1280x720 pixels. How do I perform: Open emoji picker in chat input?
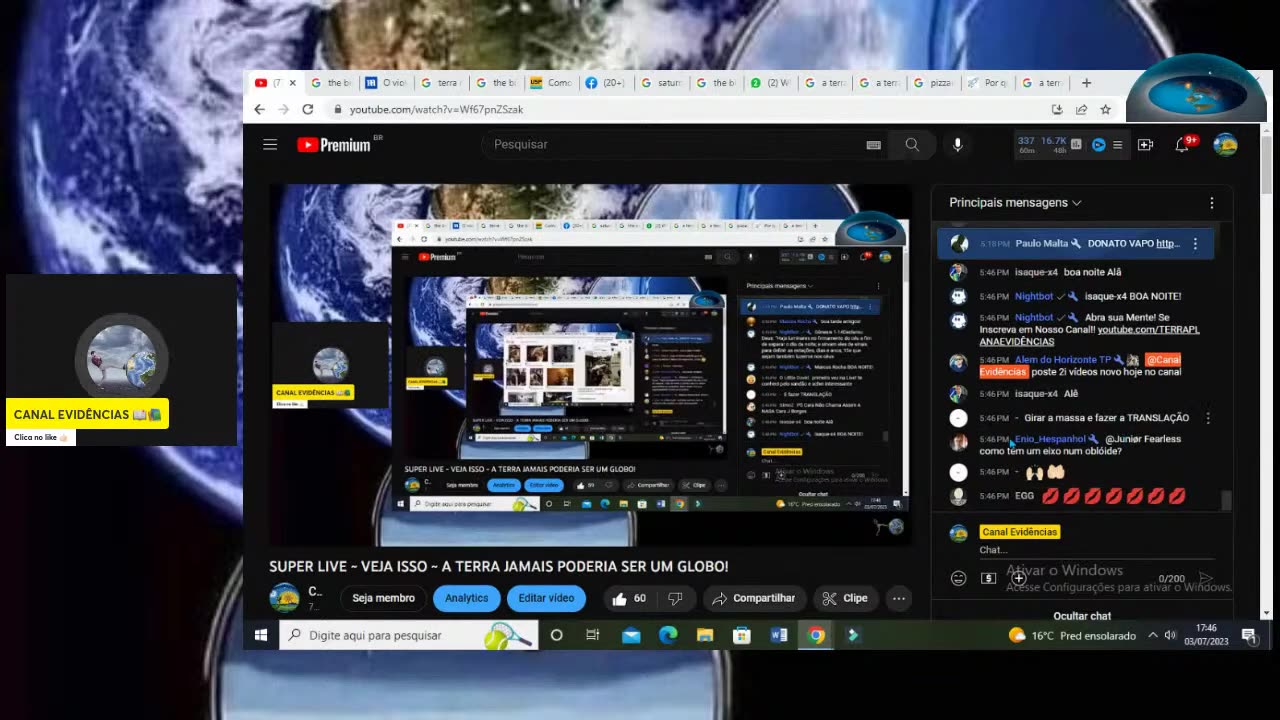958,578
